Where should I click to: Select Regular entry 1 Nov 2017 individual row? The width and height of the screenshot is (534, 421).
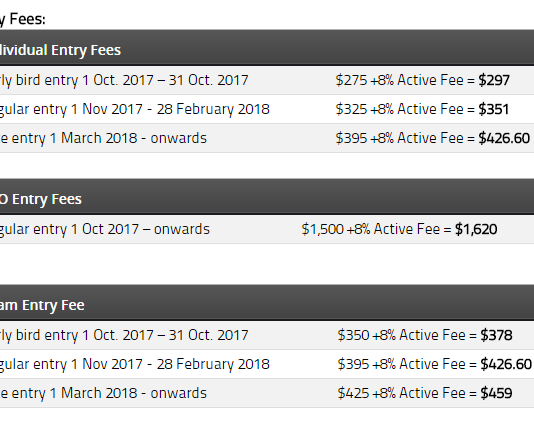267,109
